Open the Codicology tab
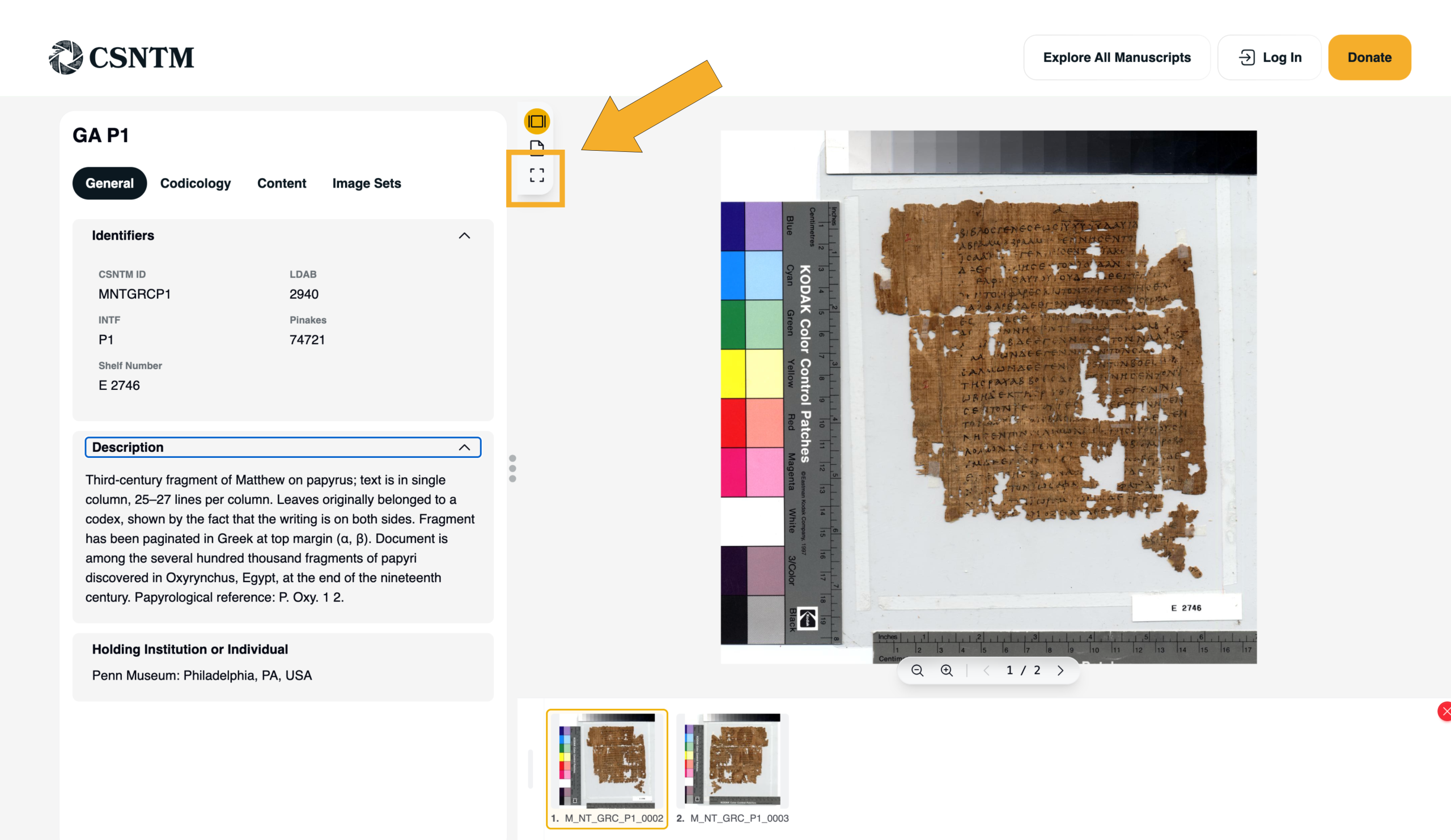The image size is (1451, 840). click(195, 183)
